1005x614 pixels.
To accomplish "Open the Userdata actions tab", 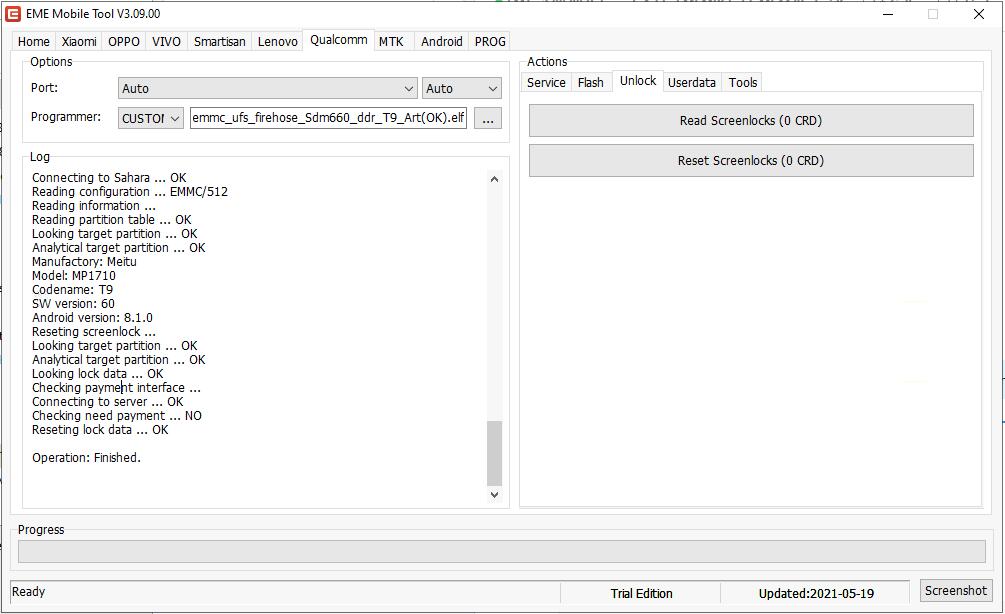I will tap(692, 83).
